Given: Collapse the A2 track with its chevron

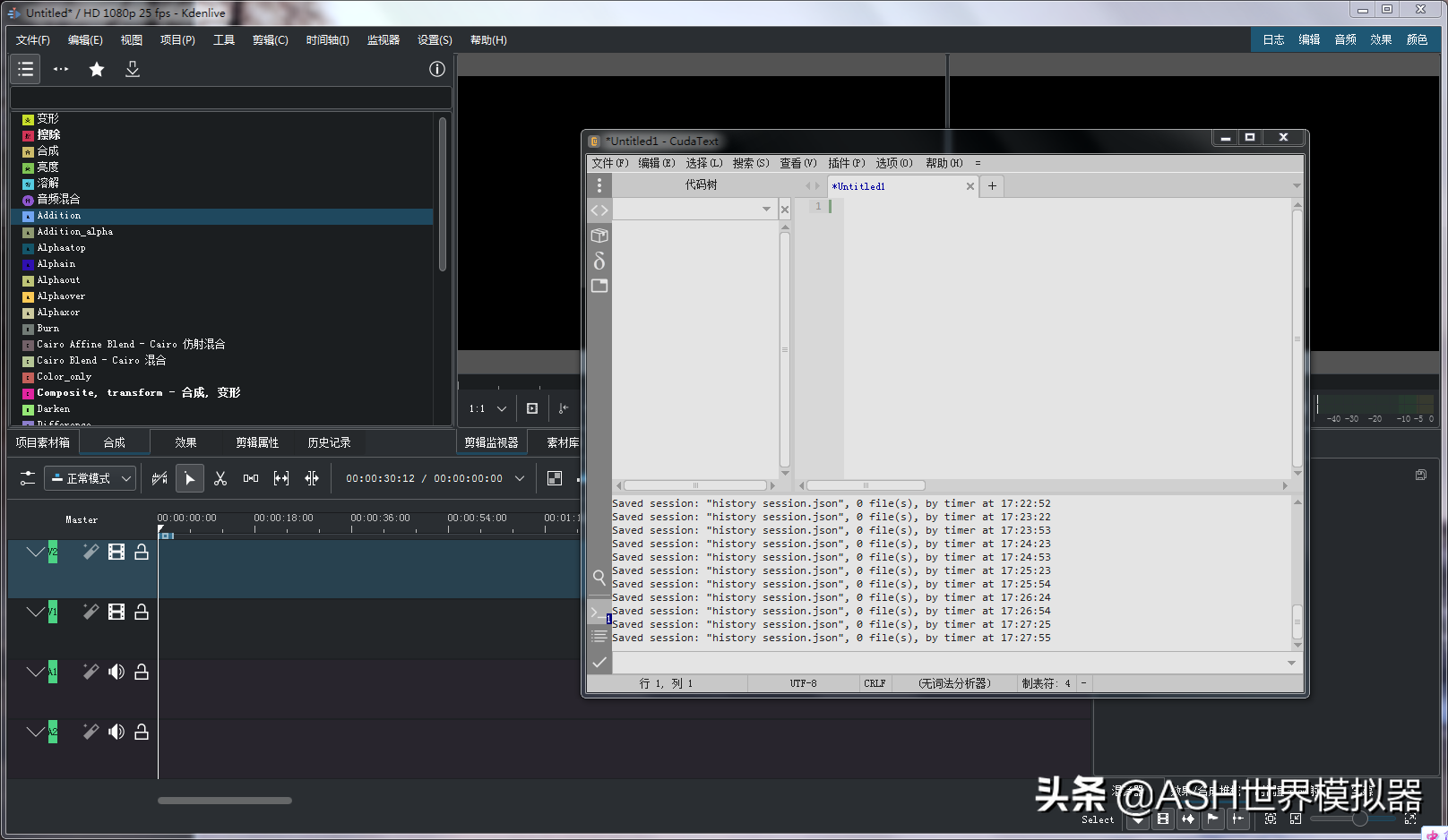Looking at the screenshot, I should point(35,733).
